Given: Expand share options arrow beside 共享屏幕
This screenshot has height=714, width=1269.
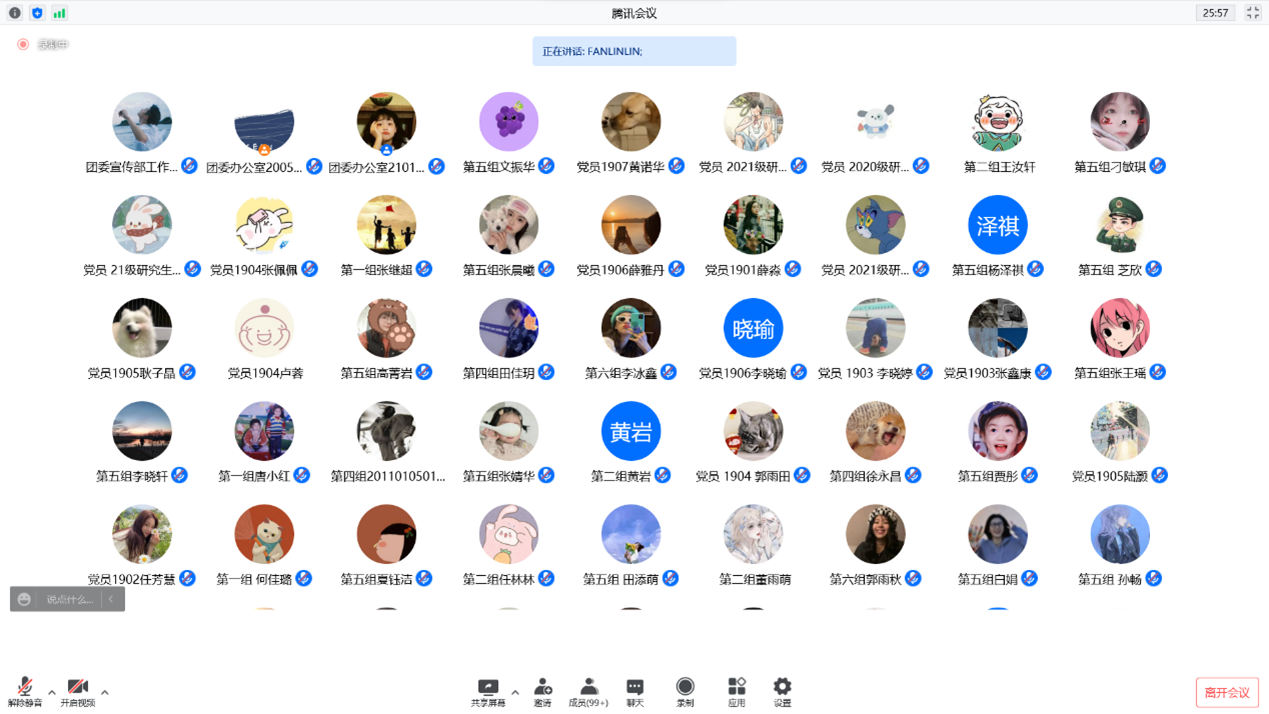Looking at the screenshot, I should pyautogui.click(x=515, y=692).
